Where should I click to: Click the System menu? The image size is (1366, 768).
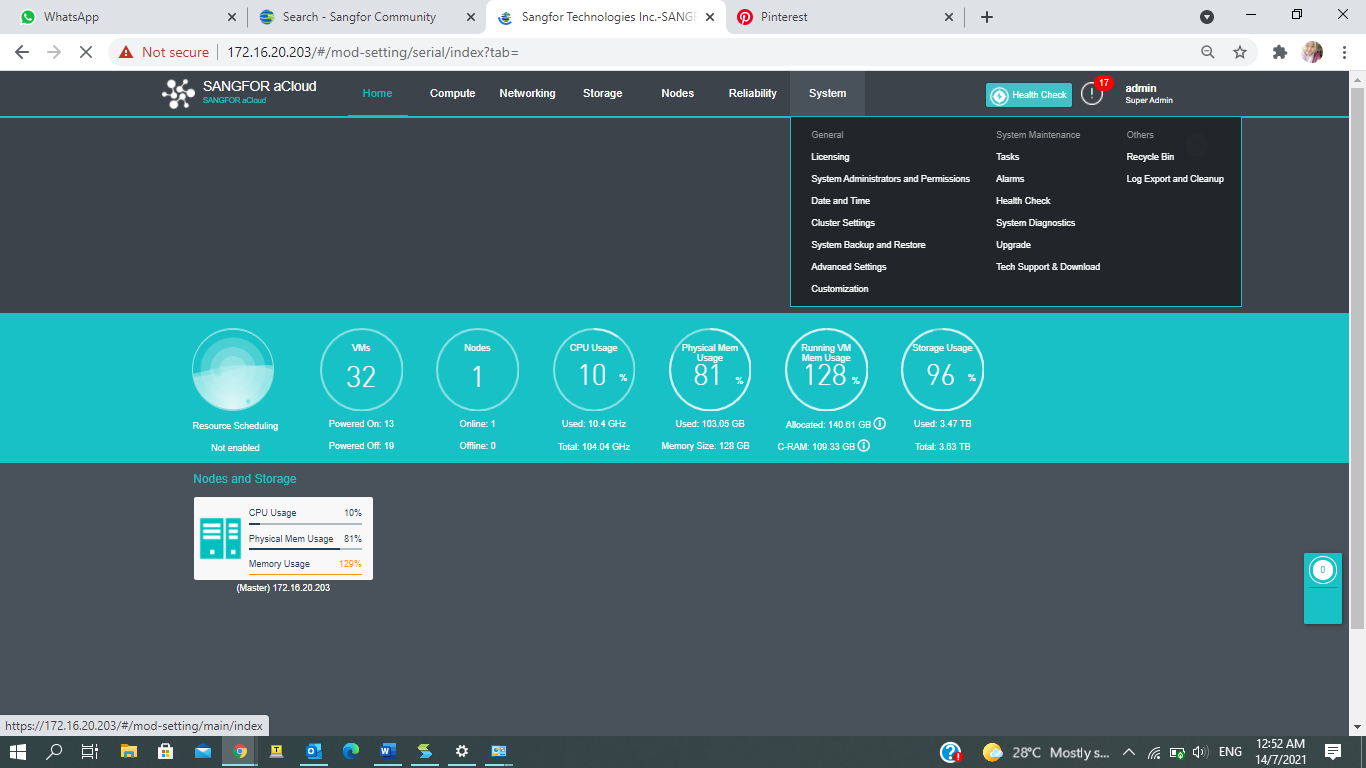click(827, 93)
